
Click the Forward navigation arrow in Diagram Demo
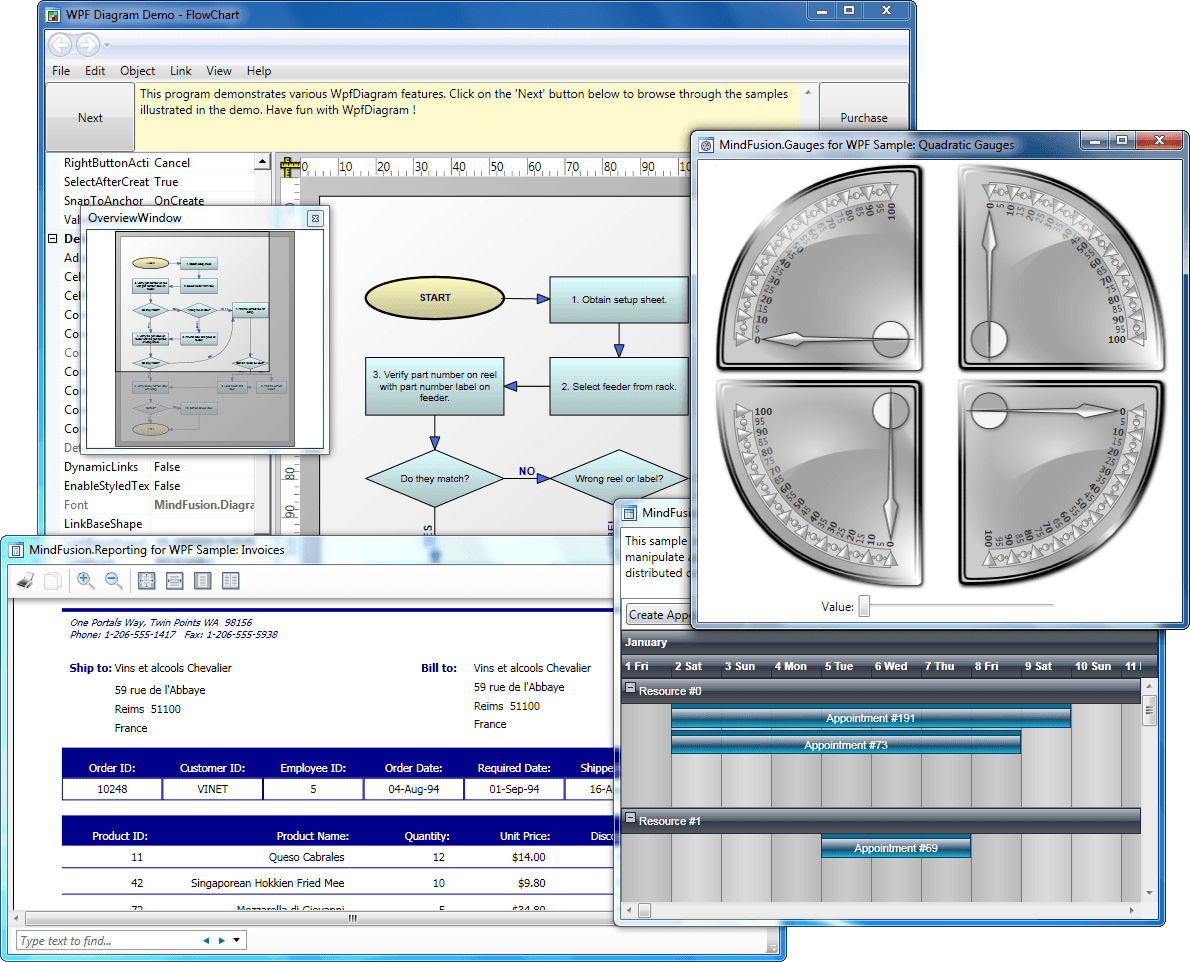tap(88, 45)
